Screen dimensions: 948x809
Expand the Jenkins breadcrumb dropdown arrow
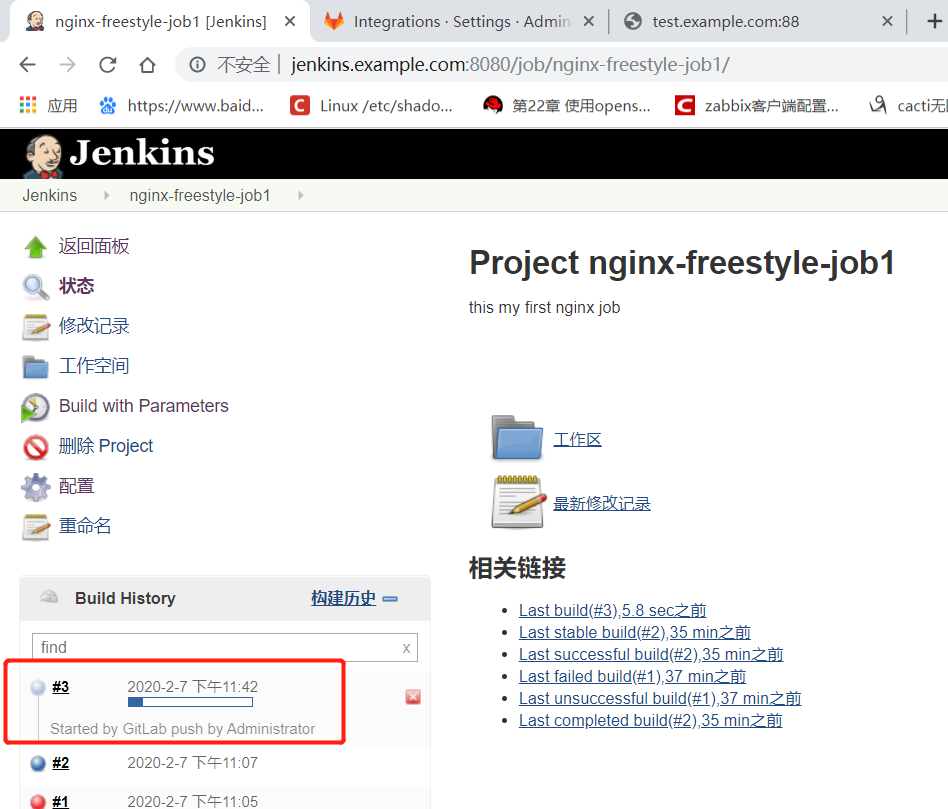point(106,196)
